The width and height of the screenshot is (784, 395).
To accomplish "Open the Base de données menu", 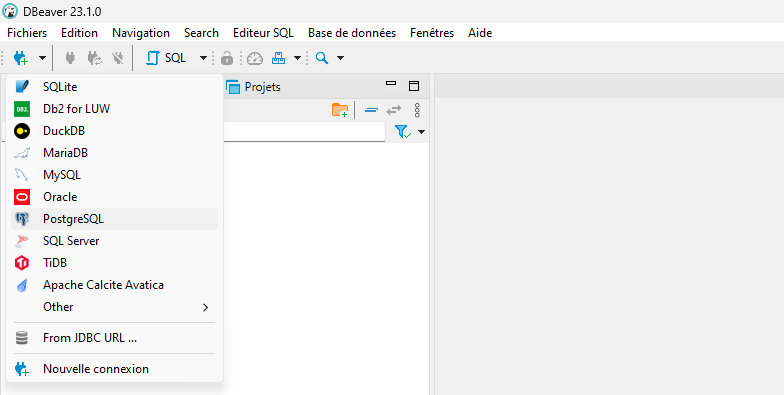I will pos(352,33).
